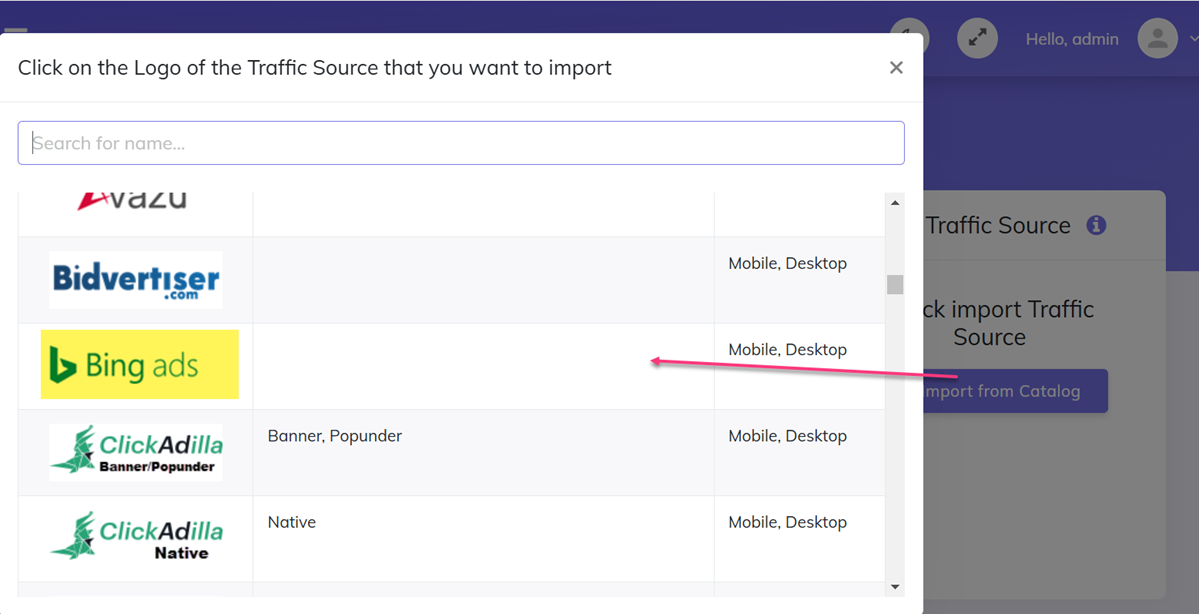Select the Bing ads traffic source logo

coord(139,365)
